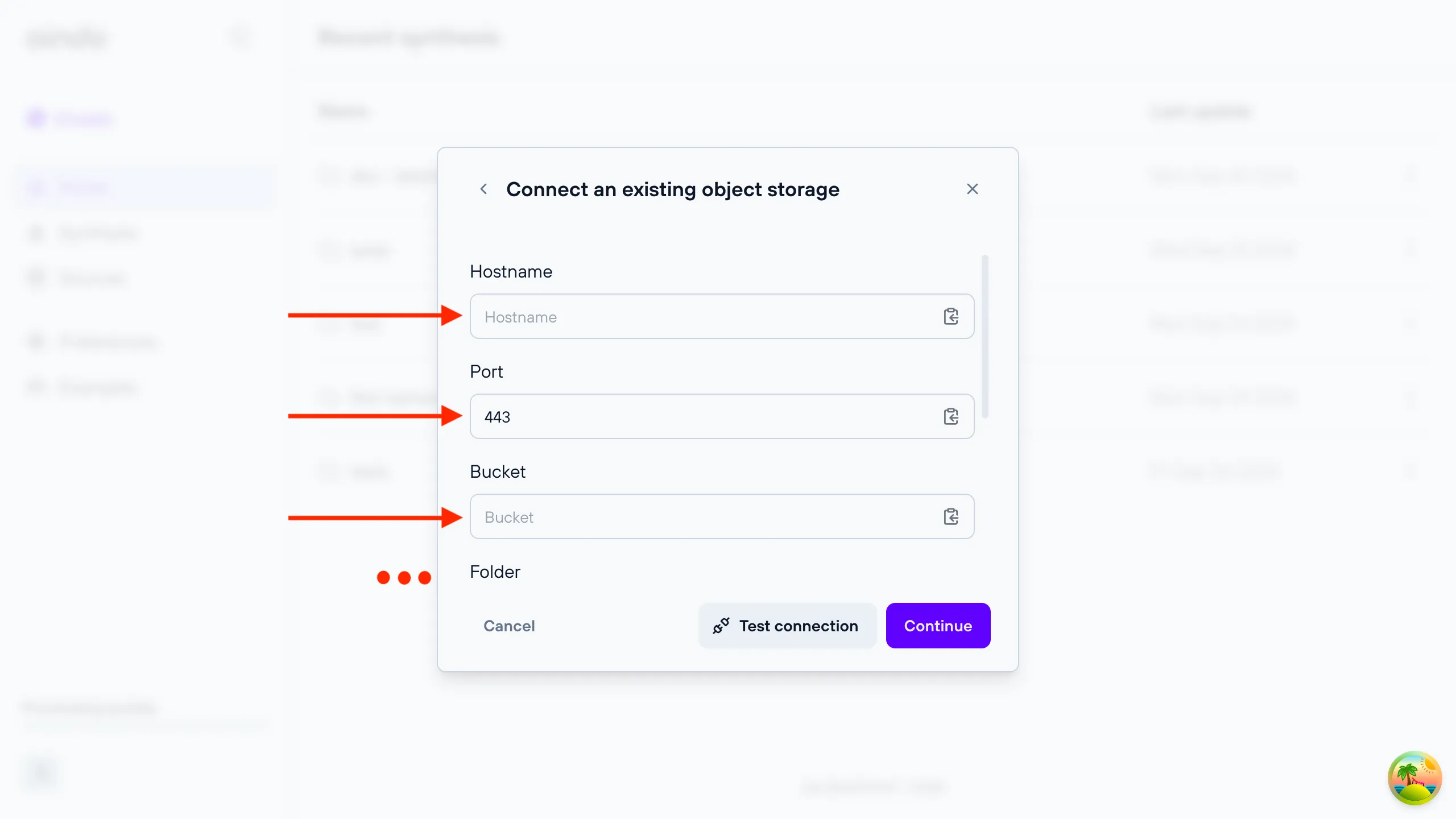Click the Bucket input field

(722, 516)
